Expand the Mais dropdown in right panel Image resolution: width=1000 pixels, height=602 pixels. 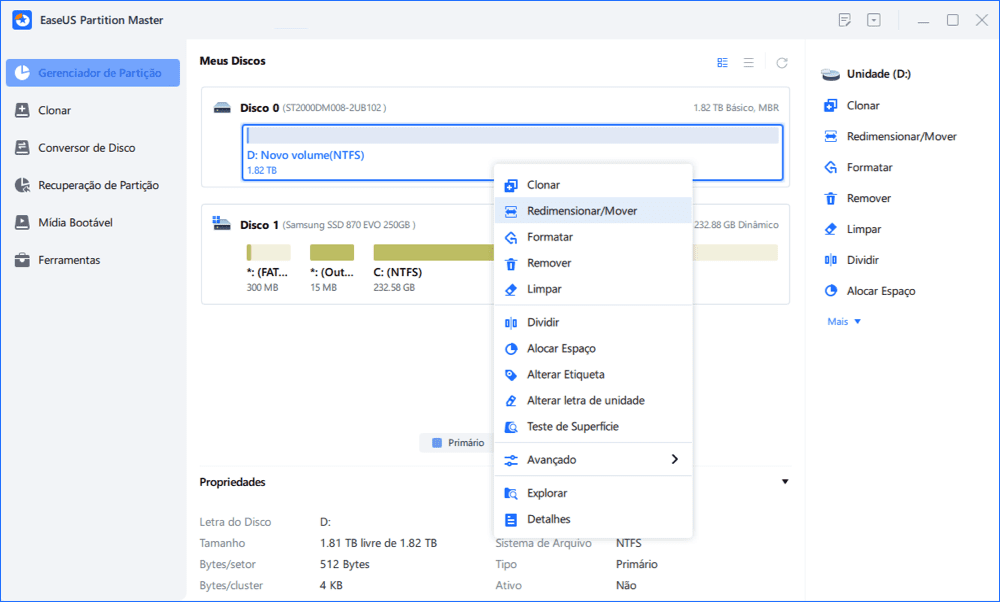pos(844,322)
